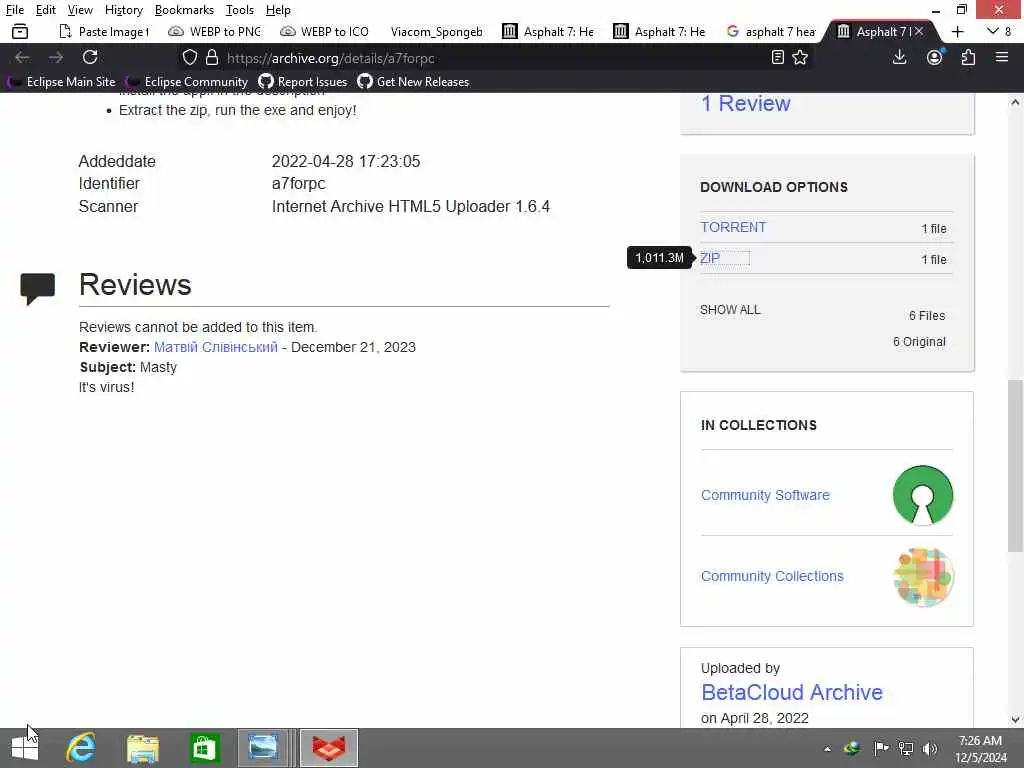Open tracking protection shield icon
The height and width of the screenshot is (768, 1024).
click(189, 57)
